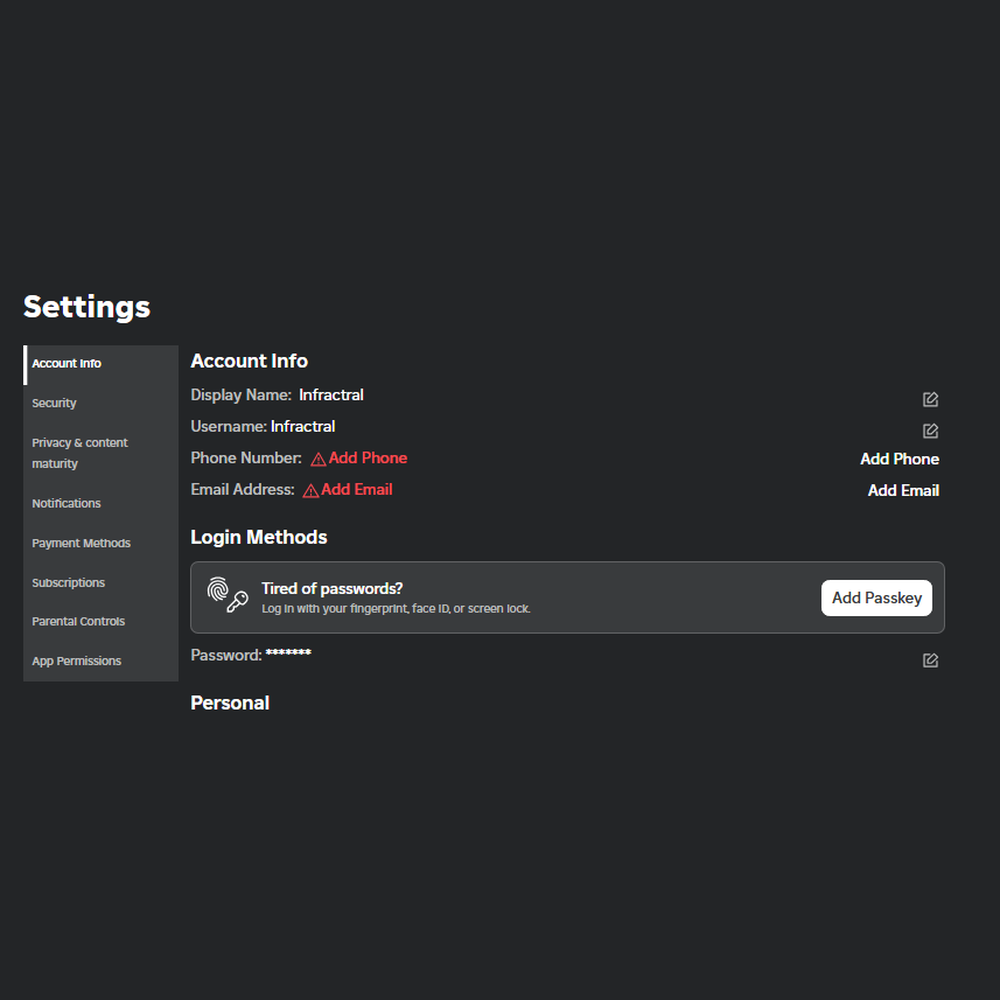1000x1000 pixels.
Task: Click the warning icon beside Add Email
Action: tap(311, 490)
